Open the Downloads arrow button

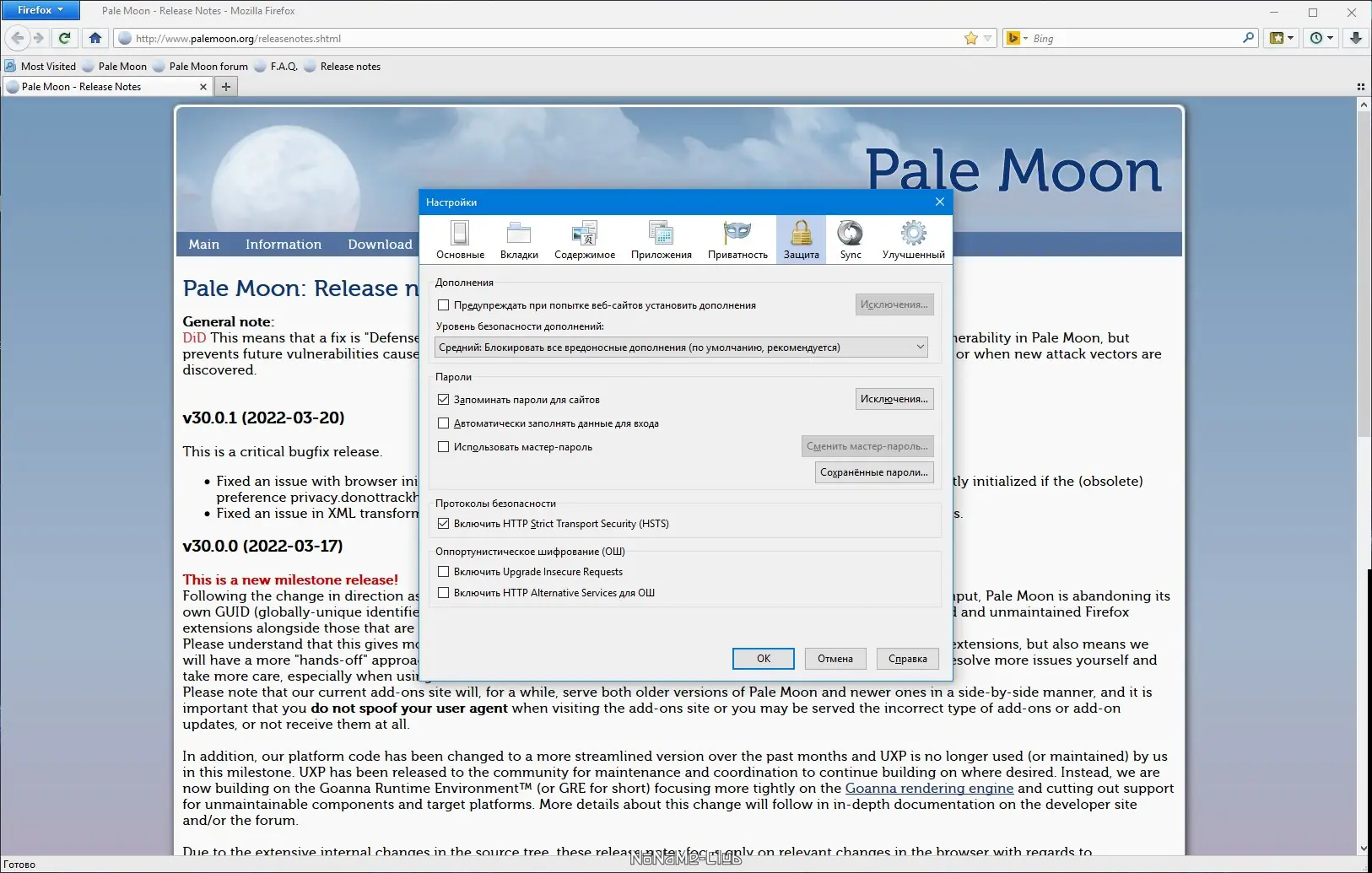point(1356,38)
